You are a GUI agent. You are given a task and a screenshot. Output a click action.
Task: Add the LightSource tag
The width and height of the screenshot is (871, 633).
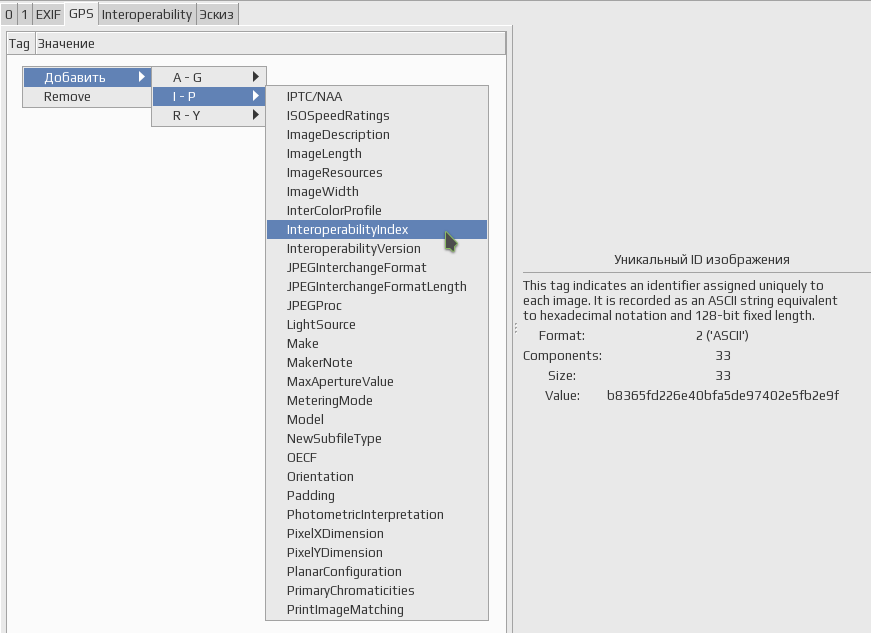click(377, 324)
